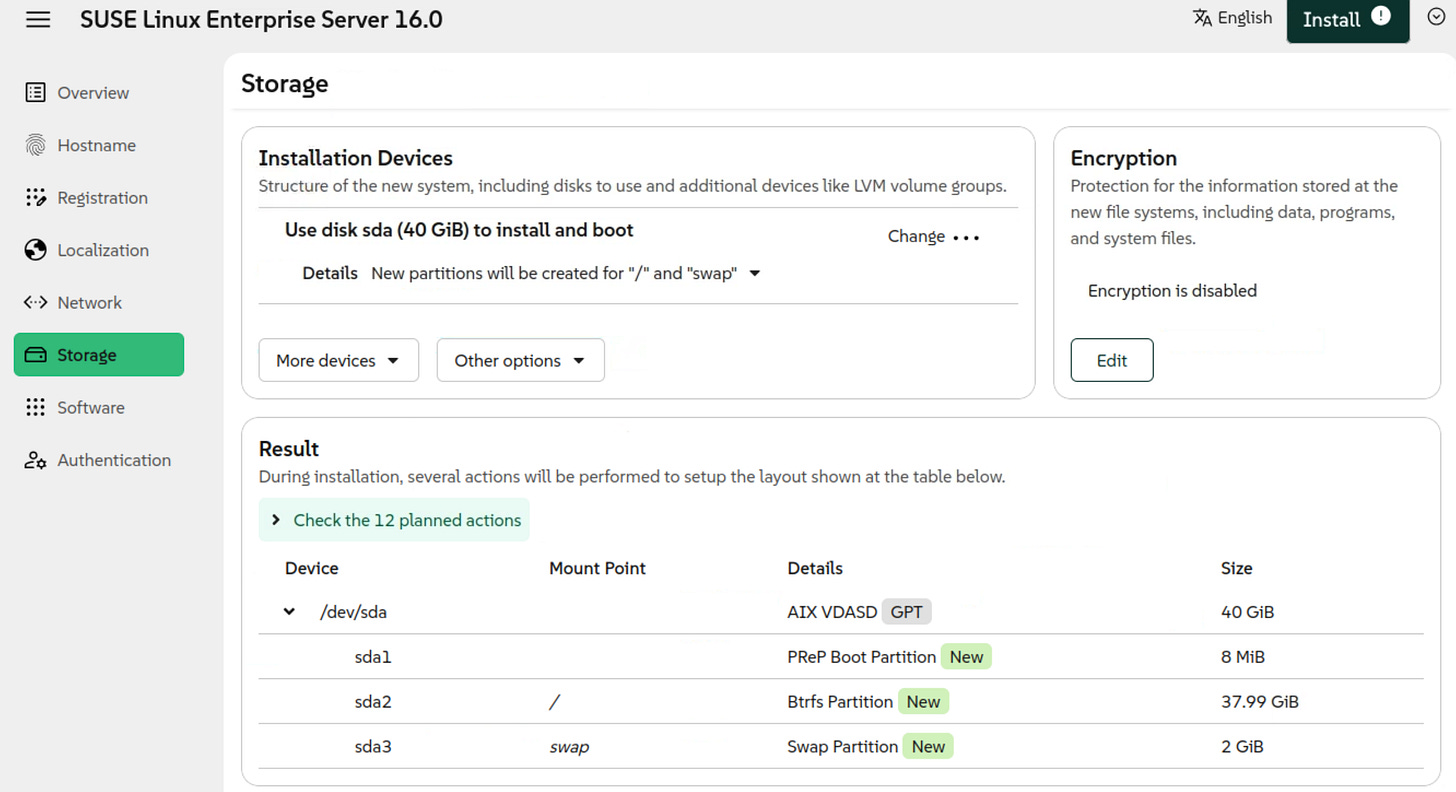Click the GPT label badge
The height and width of the screenshot is (792, 1456).
[x=907, y=612]
